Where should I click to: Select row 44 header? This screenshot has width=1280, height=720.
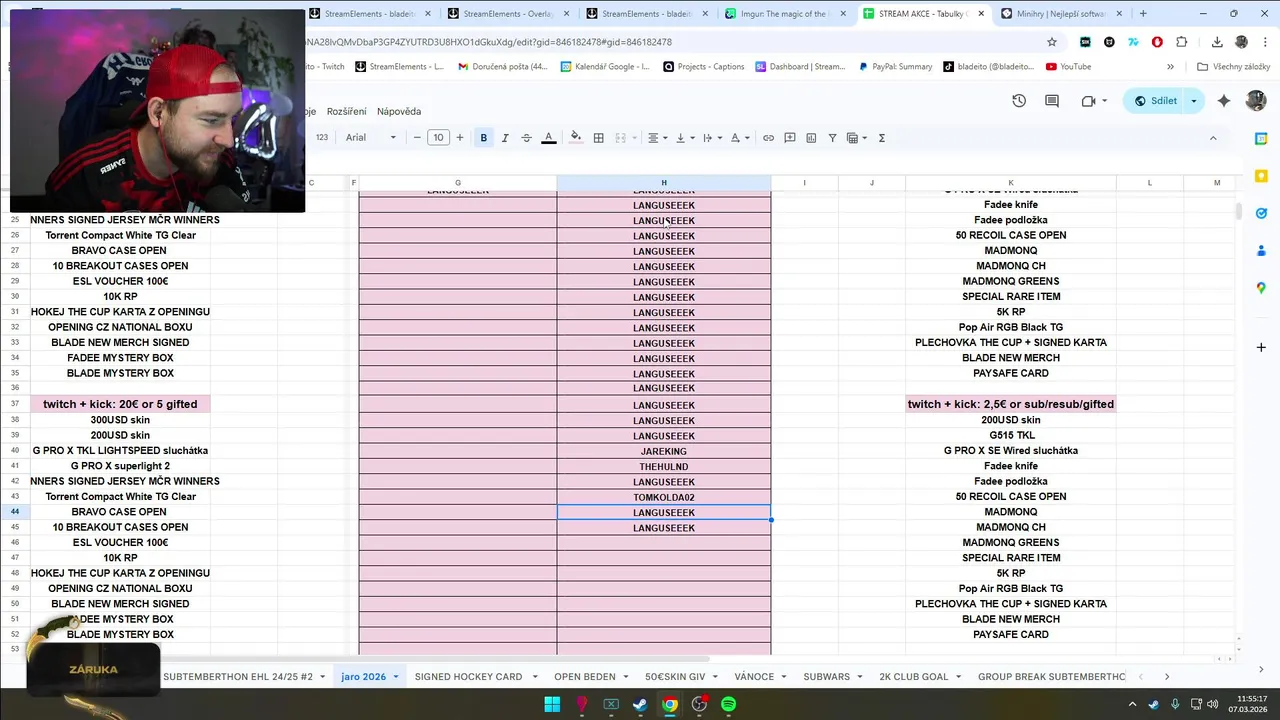tap(15, 512)
